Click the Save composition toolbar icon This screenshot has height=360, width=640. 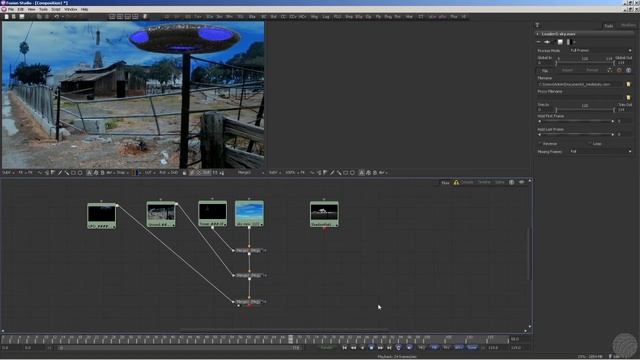(x=22, y=17)
